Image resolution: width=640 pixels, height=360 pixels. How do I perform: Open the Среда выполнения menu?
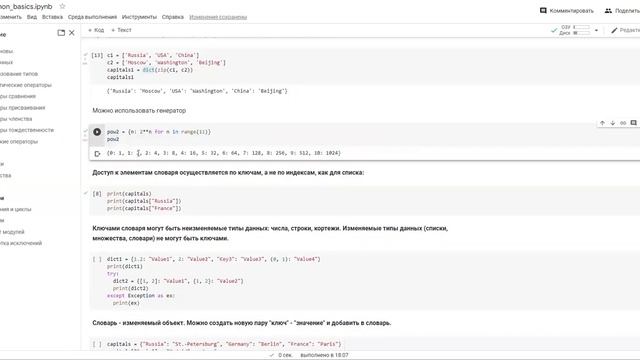click(92, 17)
